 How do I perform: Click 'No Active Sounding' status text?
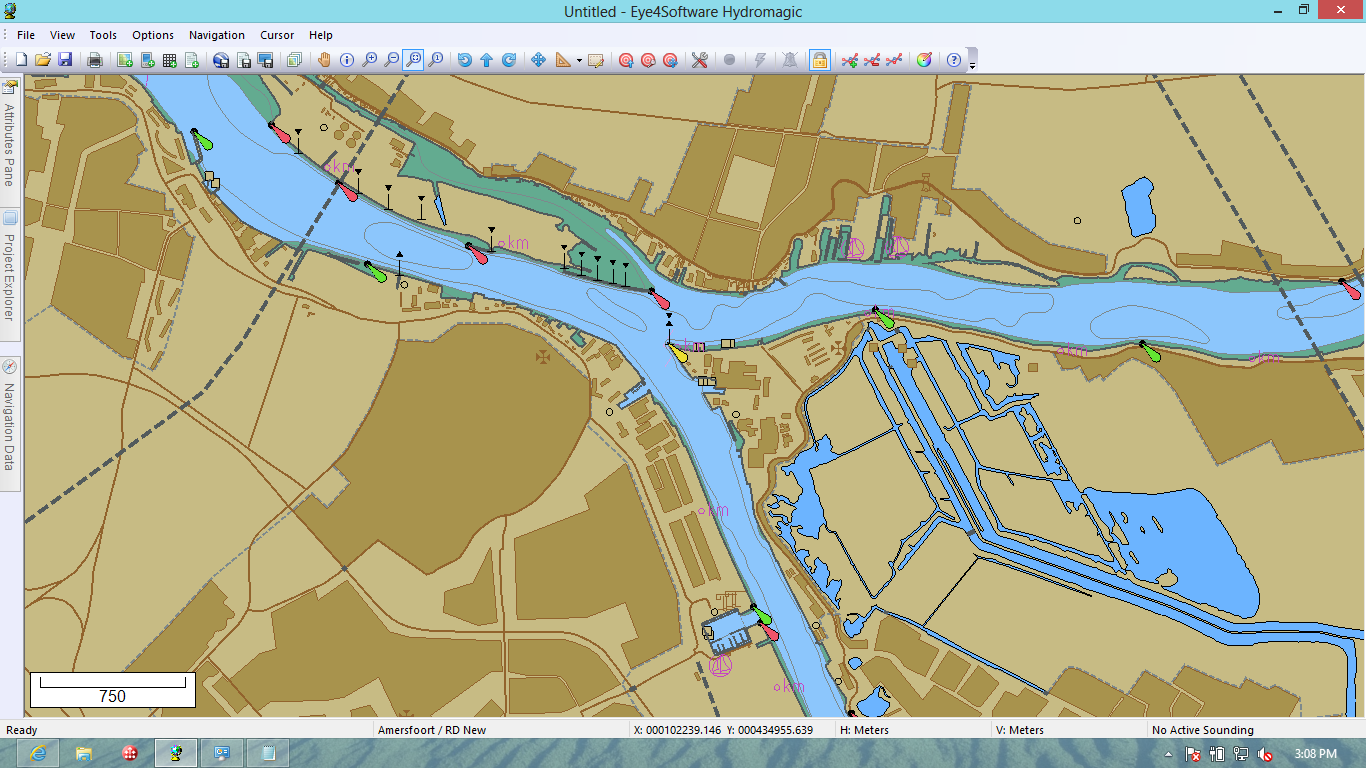click(1203, 730)
